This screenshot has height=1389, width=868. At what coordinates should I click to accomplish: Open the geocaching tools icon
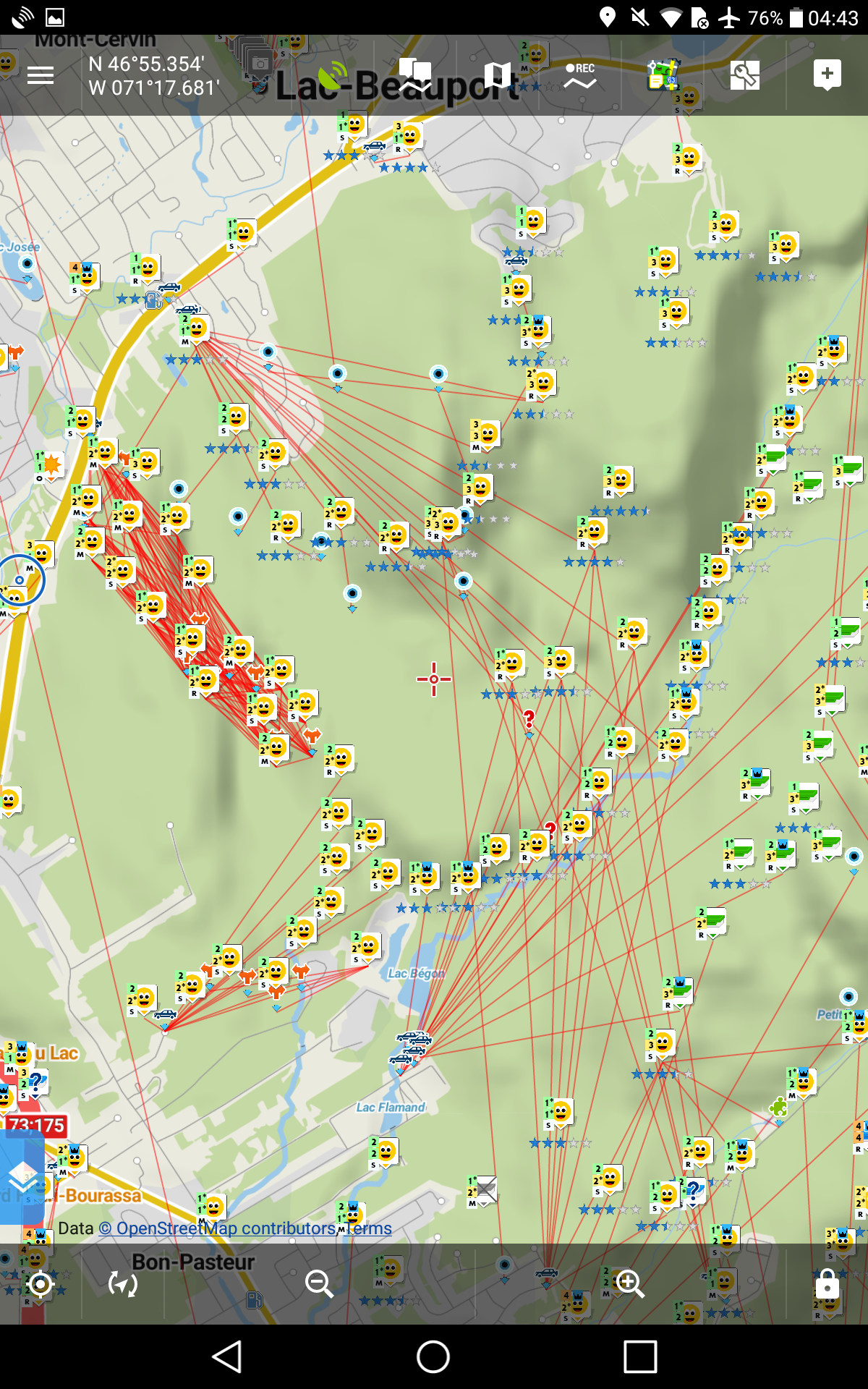pos(663,75)
